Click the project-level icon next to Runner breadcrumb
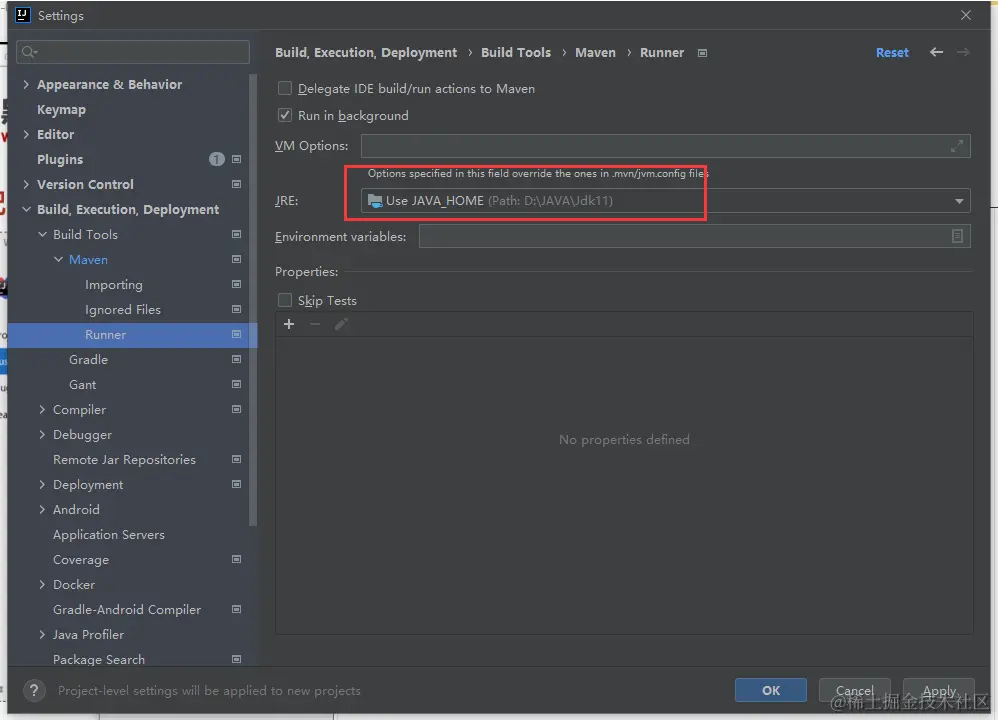998x720 pixels. click(702, 53)
